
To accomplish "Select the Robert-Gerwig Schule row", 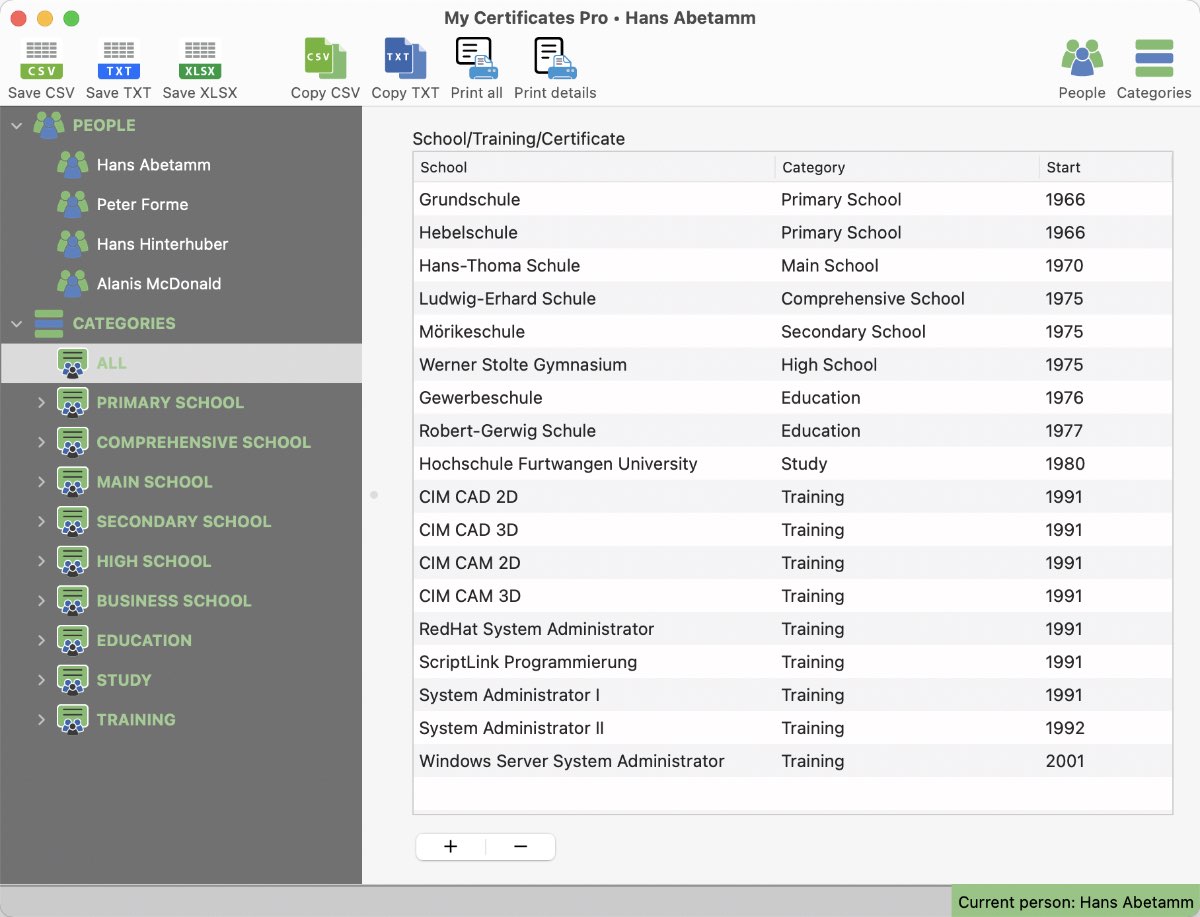I will pos(792,430).
